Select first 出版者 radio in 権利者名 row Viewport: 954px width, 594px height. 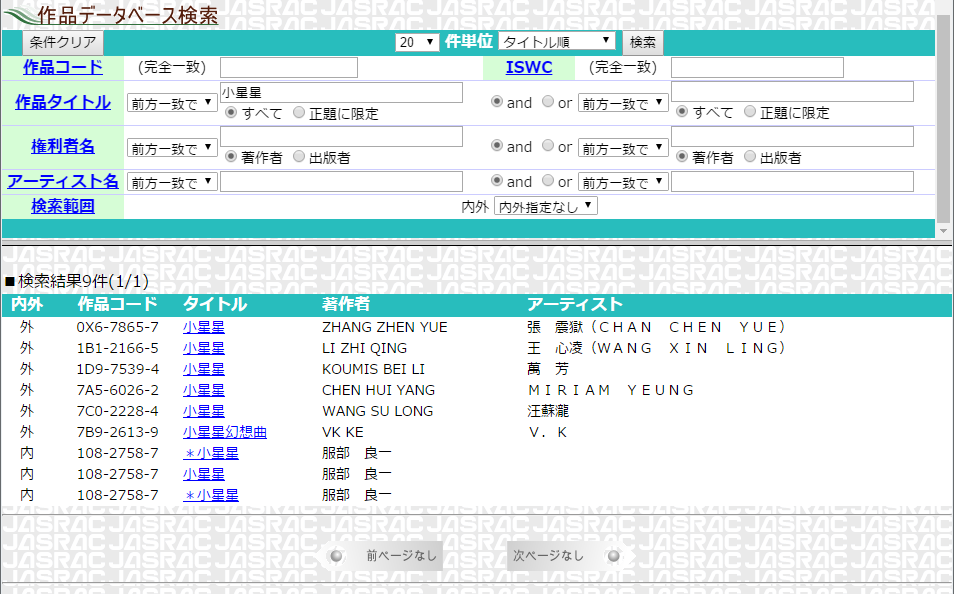[x=299, y=156]
